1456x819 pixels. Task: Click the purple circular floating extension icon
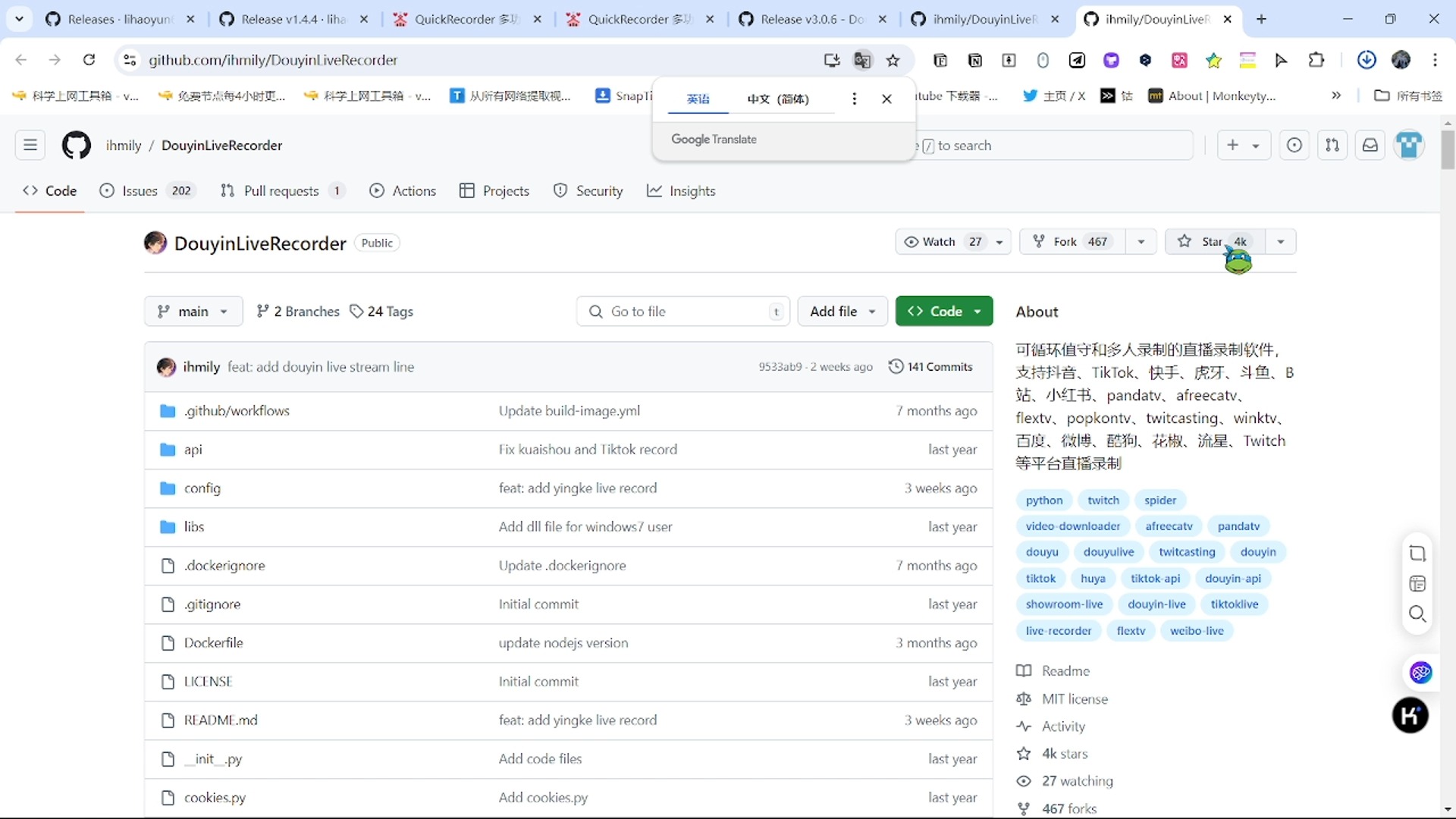click(1420, 672)
